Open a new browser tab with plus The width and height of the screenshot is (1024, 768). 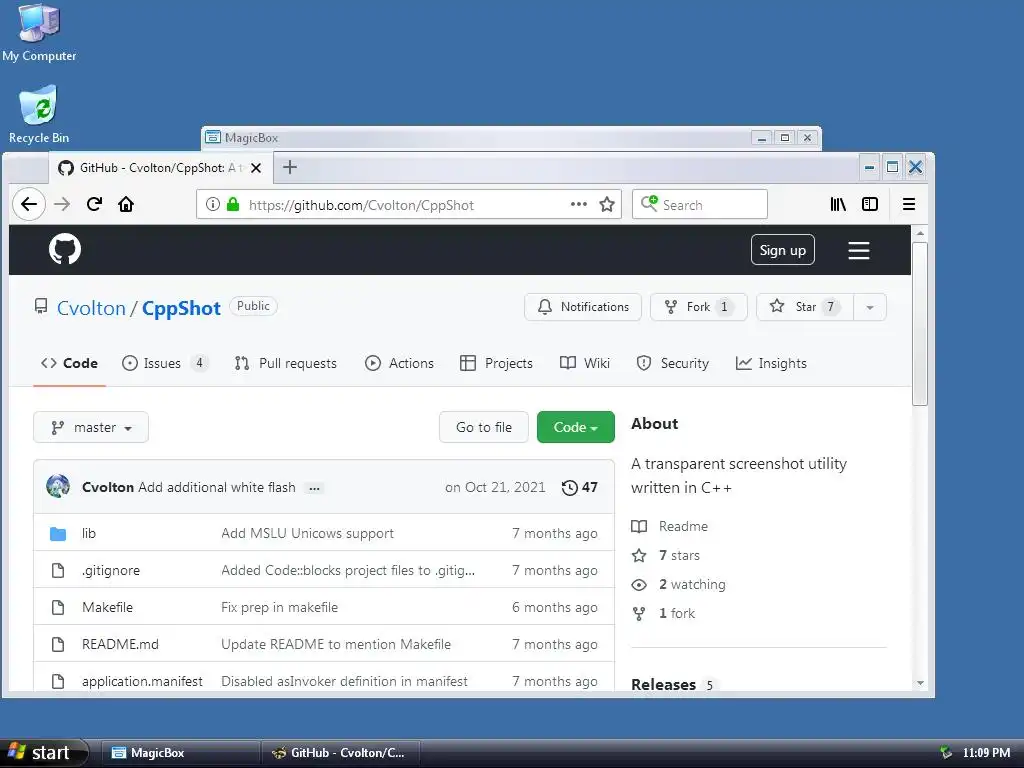click(x=290, y=167)
